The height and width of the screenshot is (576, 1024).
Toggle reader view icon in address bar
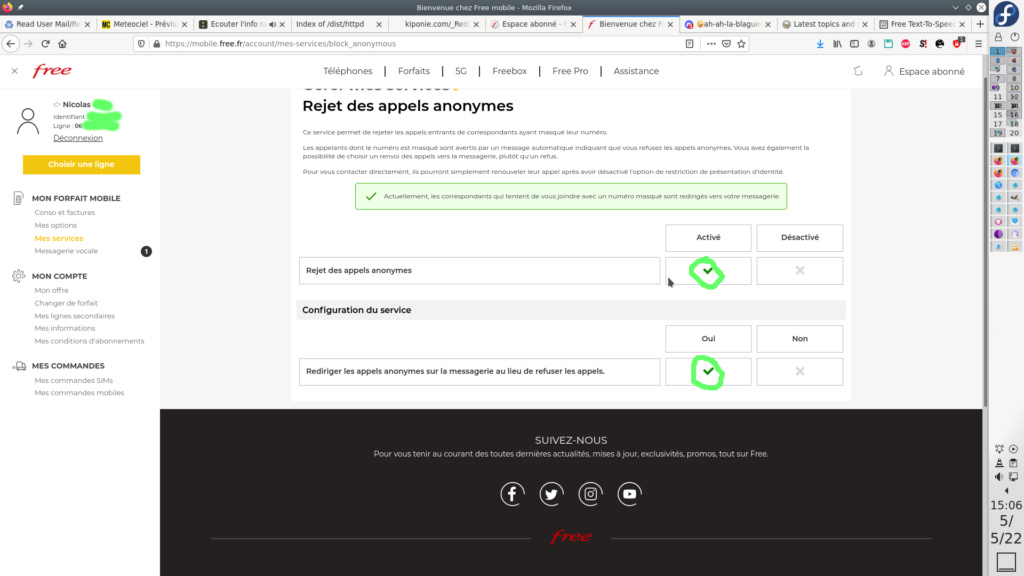690,44
